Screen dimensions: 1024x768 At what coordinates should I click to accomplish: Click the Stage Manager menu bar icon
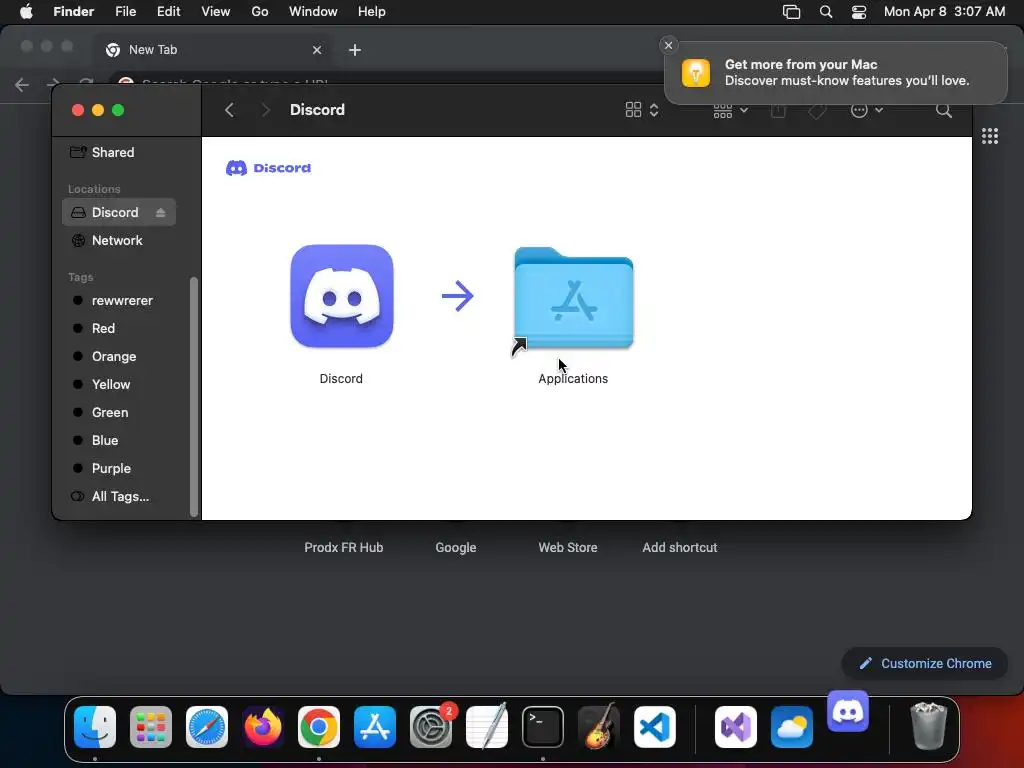(x=792, y=12)
